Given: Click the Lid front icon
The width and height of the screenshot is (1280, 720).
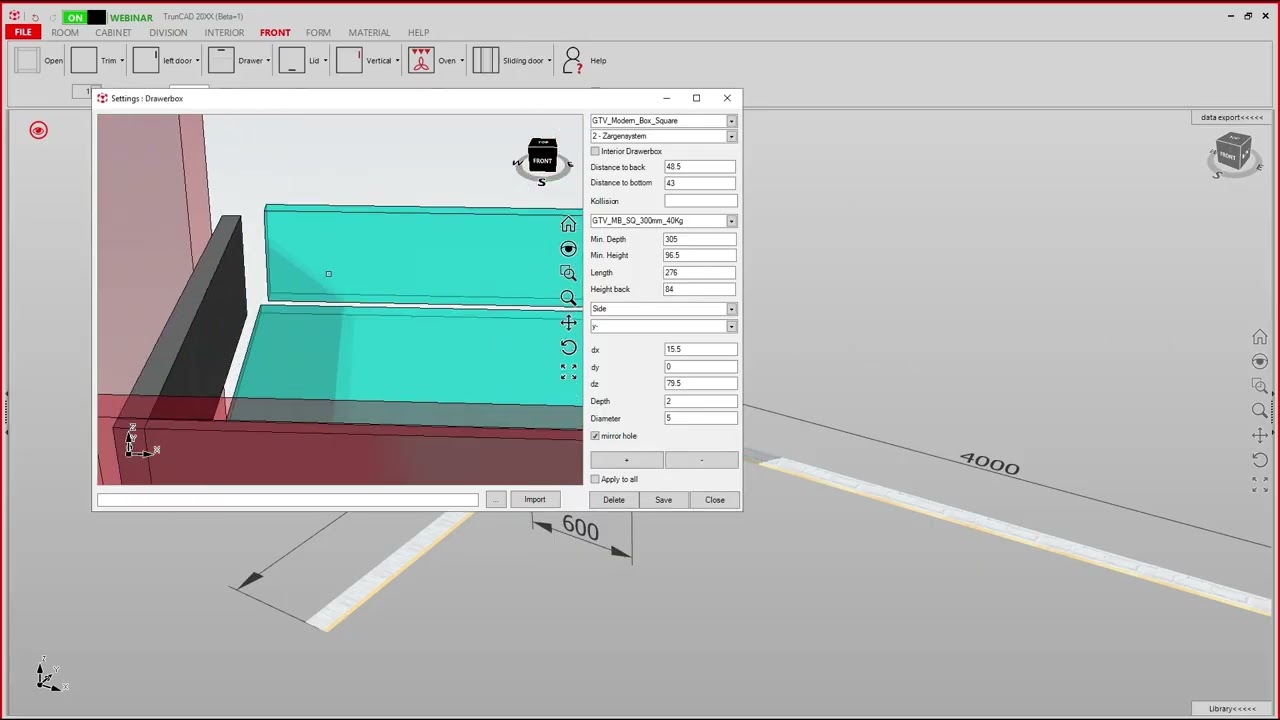Looking at the screenshot, I should pos(292,60).
